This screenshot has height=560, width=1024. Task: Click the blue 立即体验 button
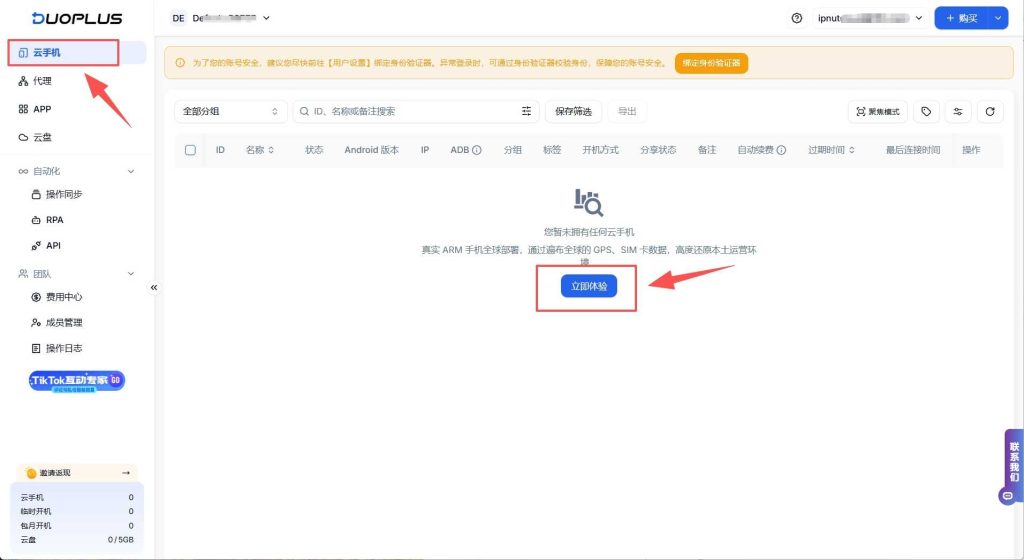(588, 286)
